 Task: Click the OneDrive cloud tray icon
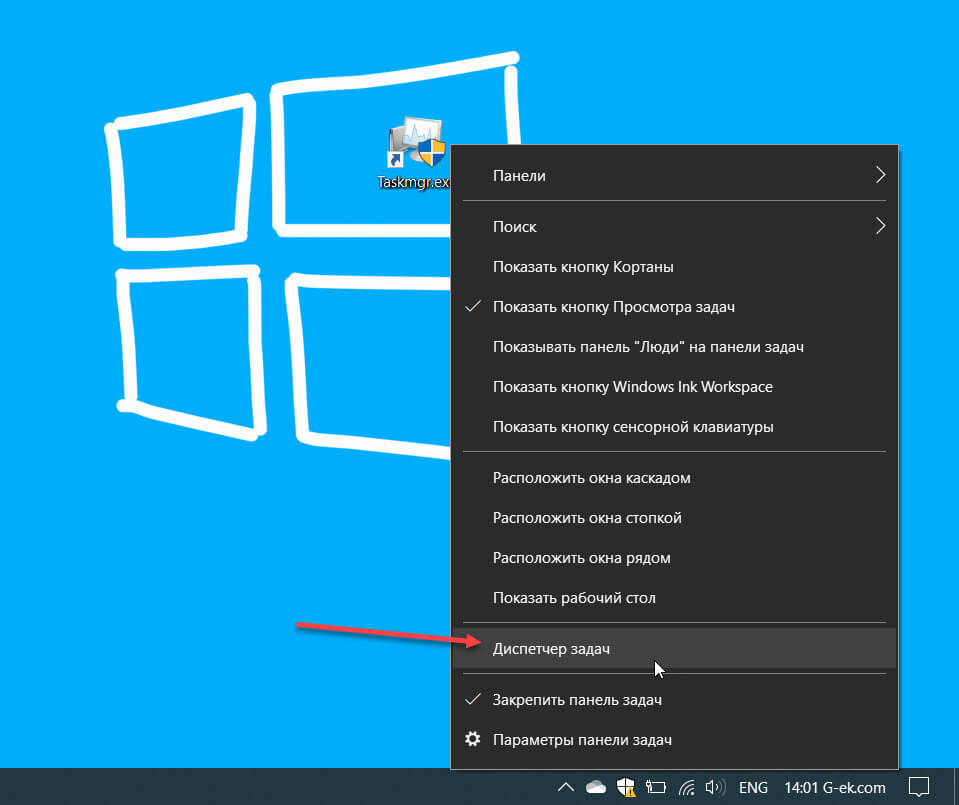pyautogui.click(x=596, y=787)
